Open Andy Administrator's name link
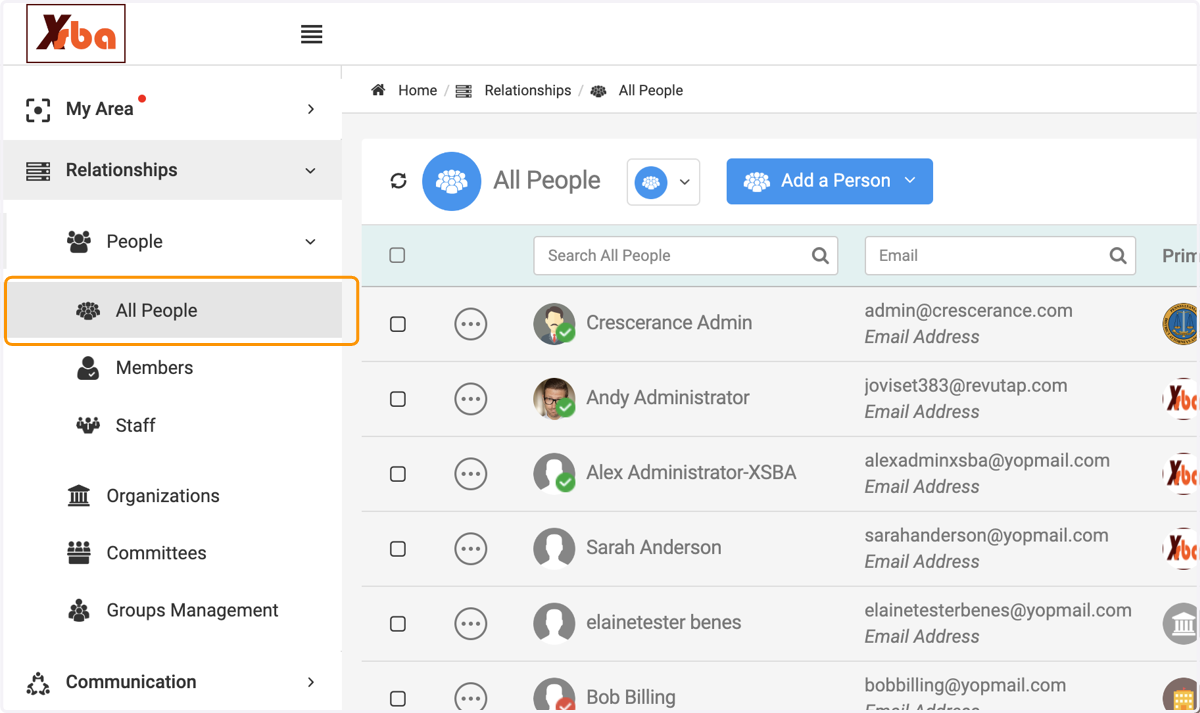The height and width of the screenshot is (713, 1200). tap(668, 398)
